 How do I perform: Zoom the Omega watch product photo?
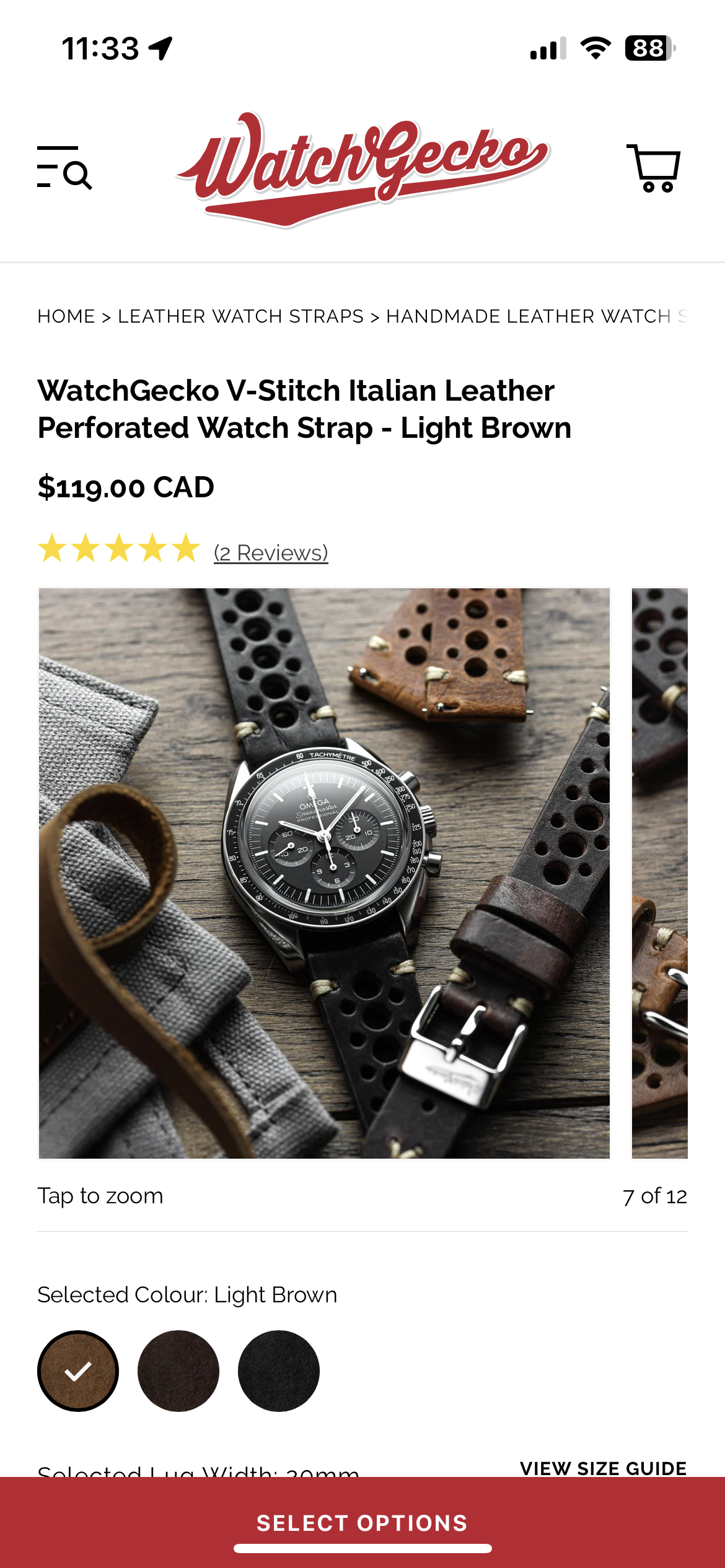point(324,873)
